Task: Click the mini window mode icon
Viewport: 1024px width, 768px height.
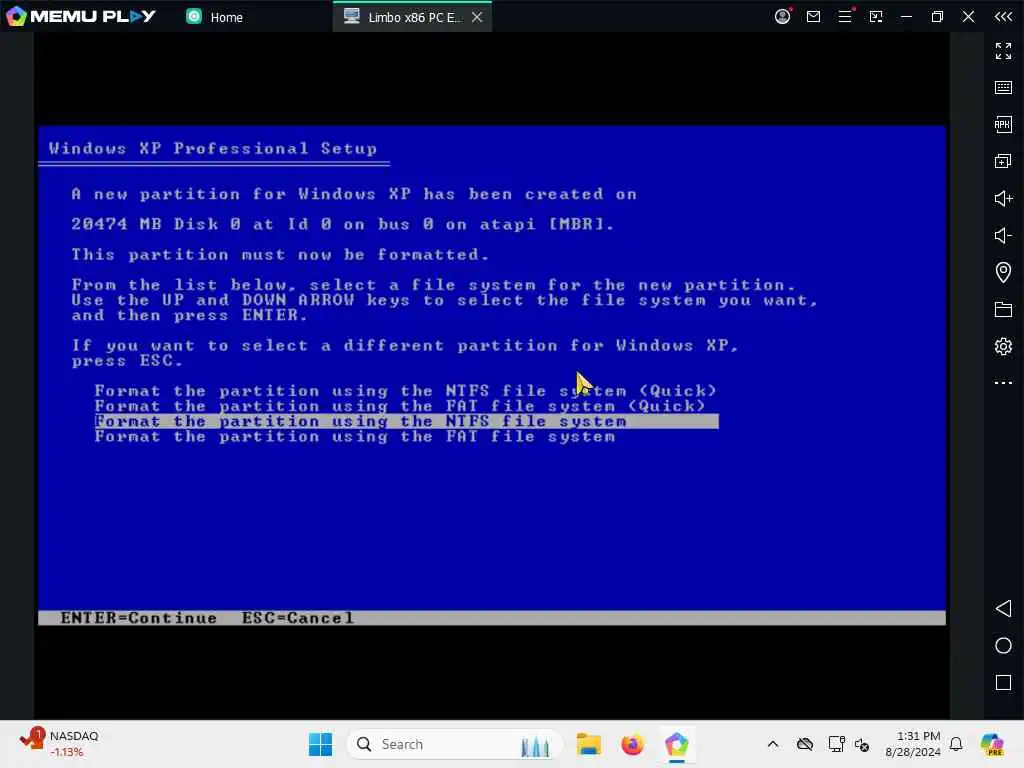Action: tap(876, 16)
